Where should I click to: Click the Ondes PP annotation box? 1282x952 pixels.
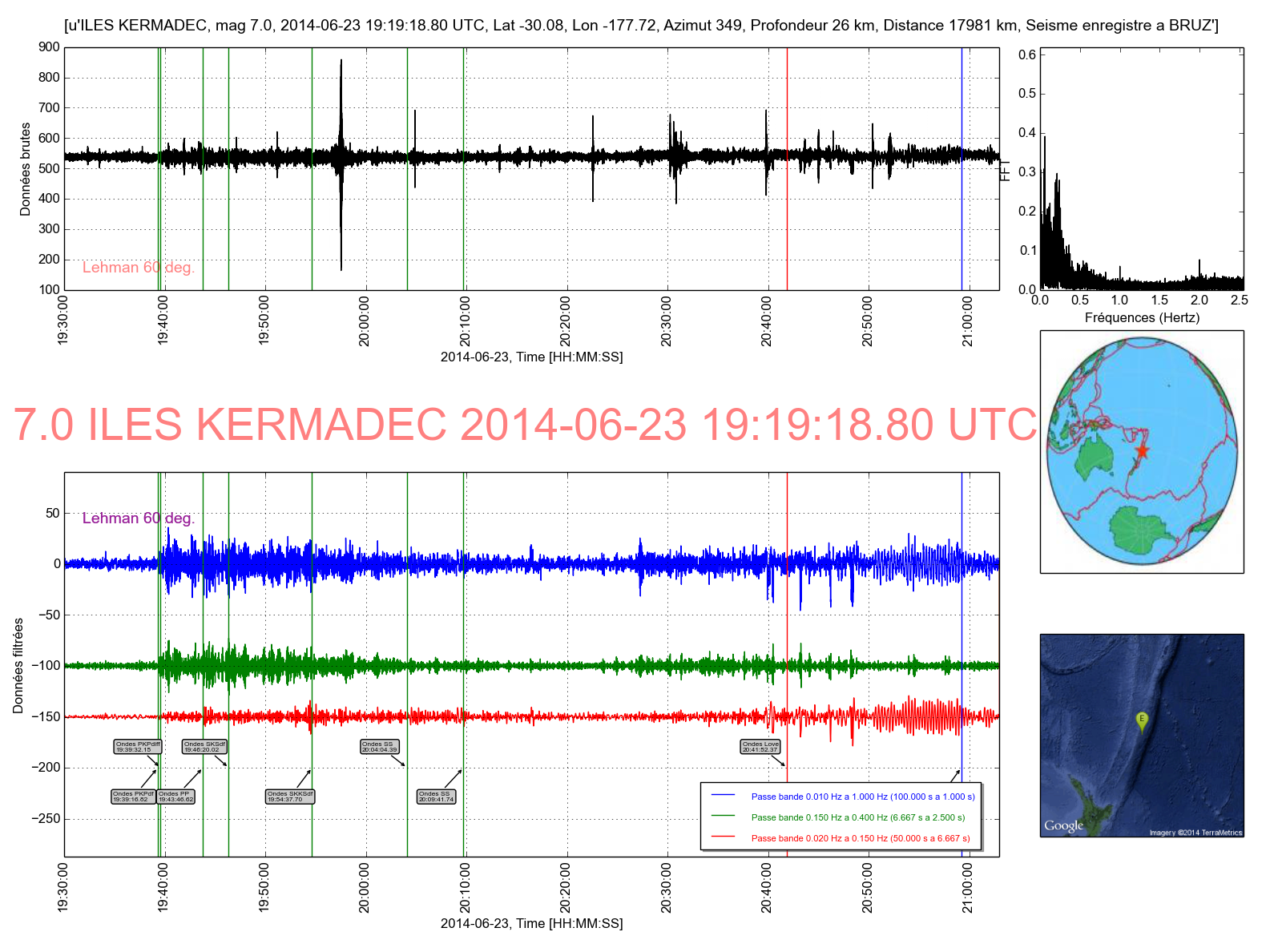tap(175, 797)
